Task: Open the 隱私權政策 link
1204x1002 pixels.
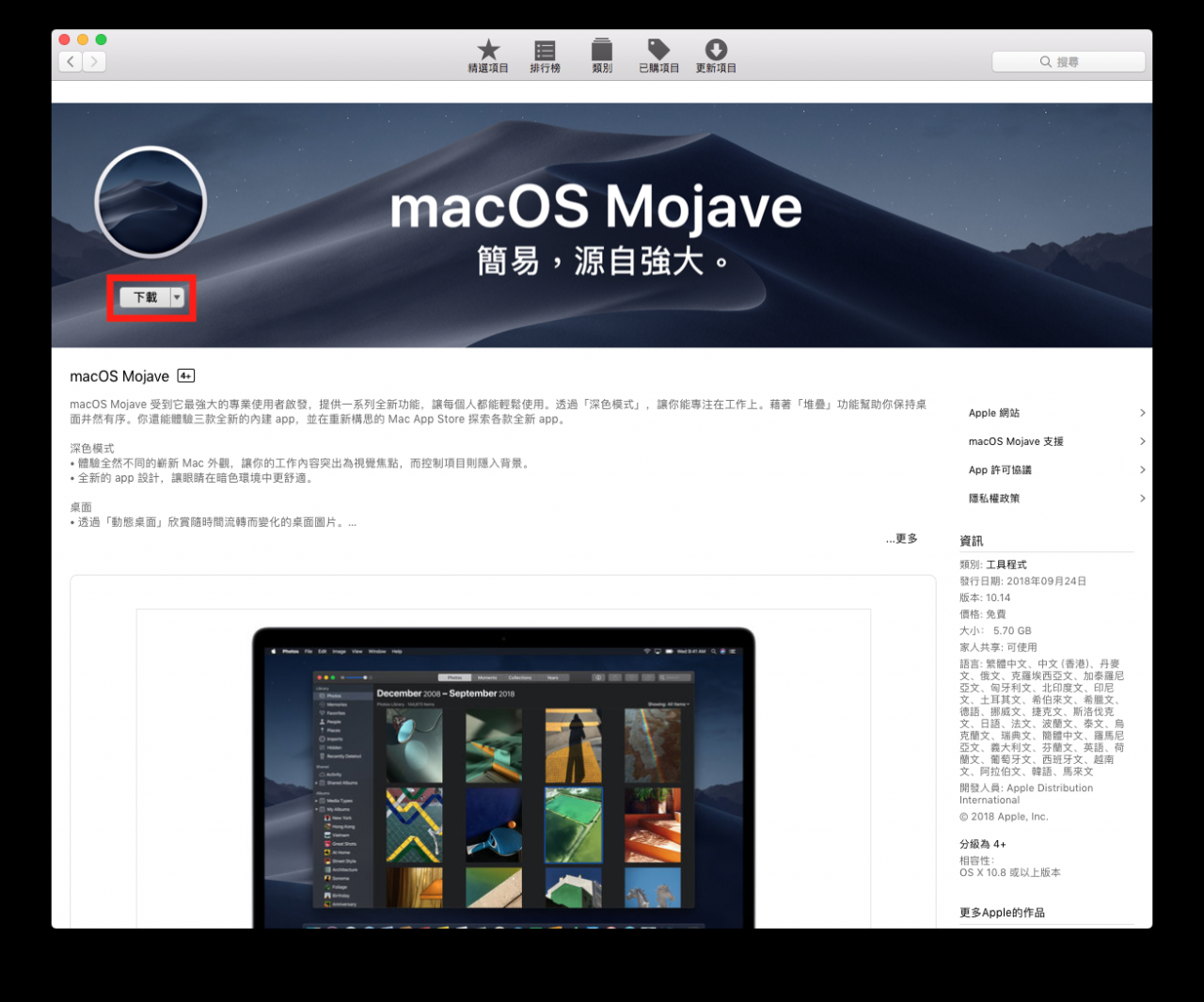Action: coord(994,498)
